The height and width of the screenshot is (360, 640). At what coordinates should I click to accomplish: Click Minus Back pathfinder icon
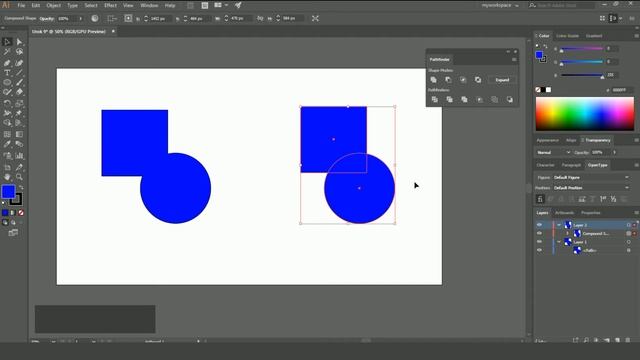[509, 100]
